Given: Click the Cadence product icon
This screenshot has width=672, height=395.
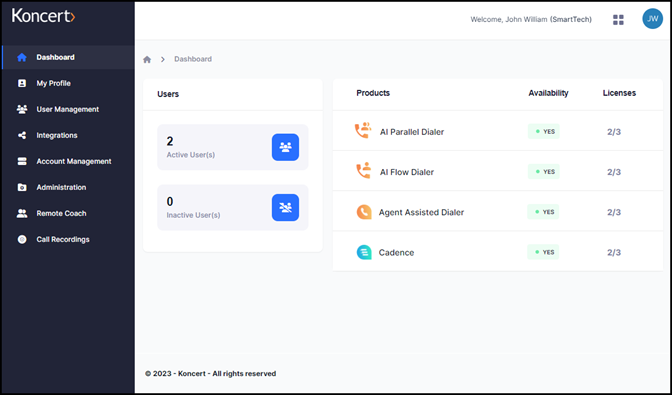Looking at the screenshot, I should 364,252.
